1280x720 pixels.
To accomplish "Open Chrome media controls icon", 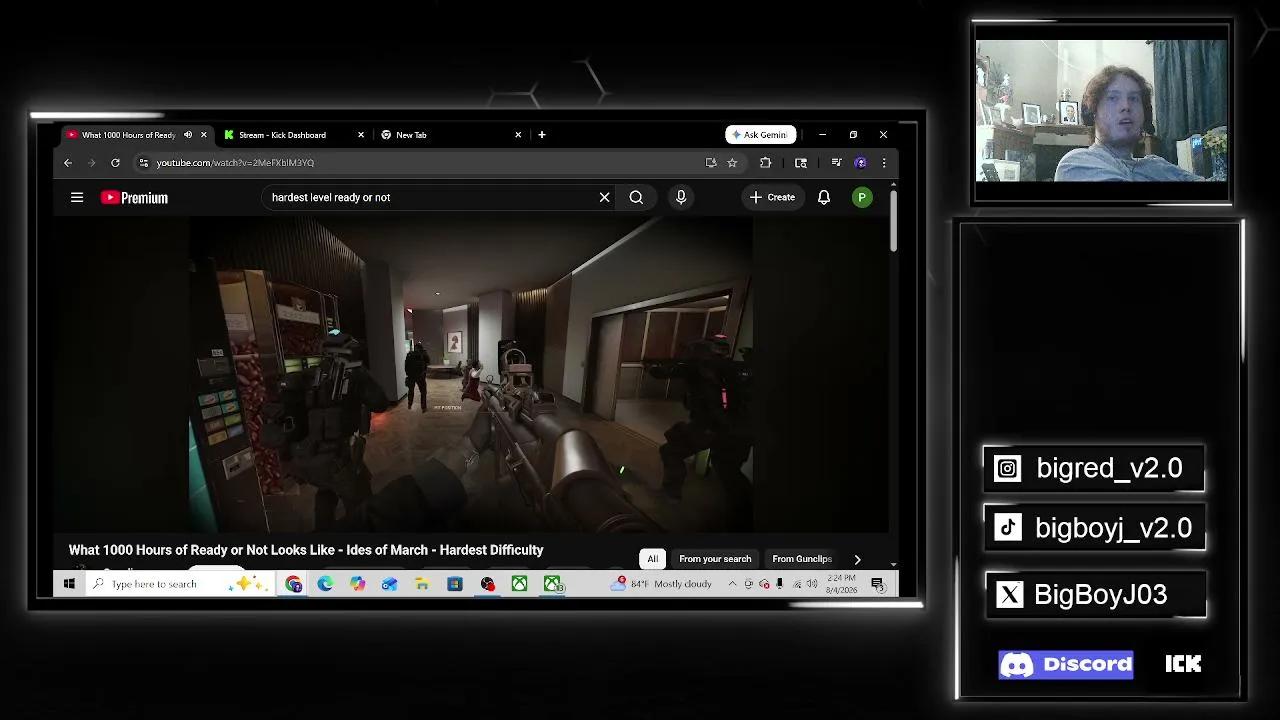I will 836,163.
